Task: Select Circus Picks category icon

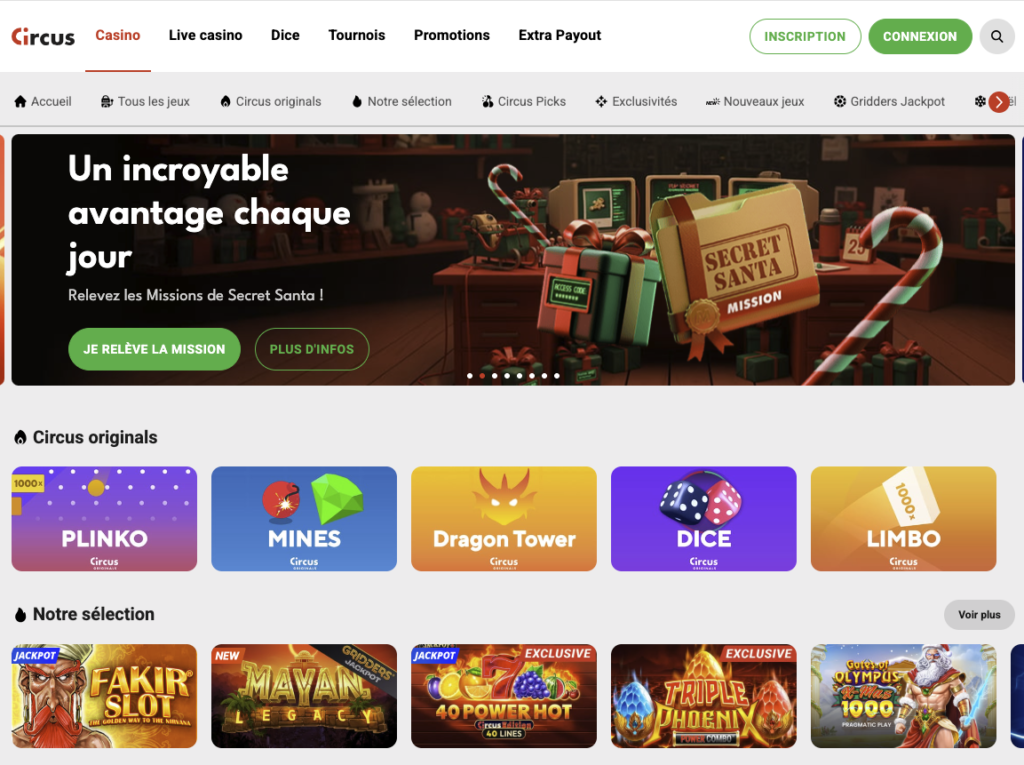Action: point(487,101)
